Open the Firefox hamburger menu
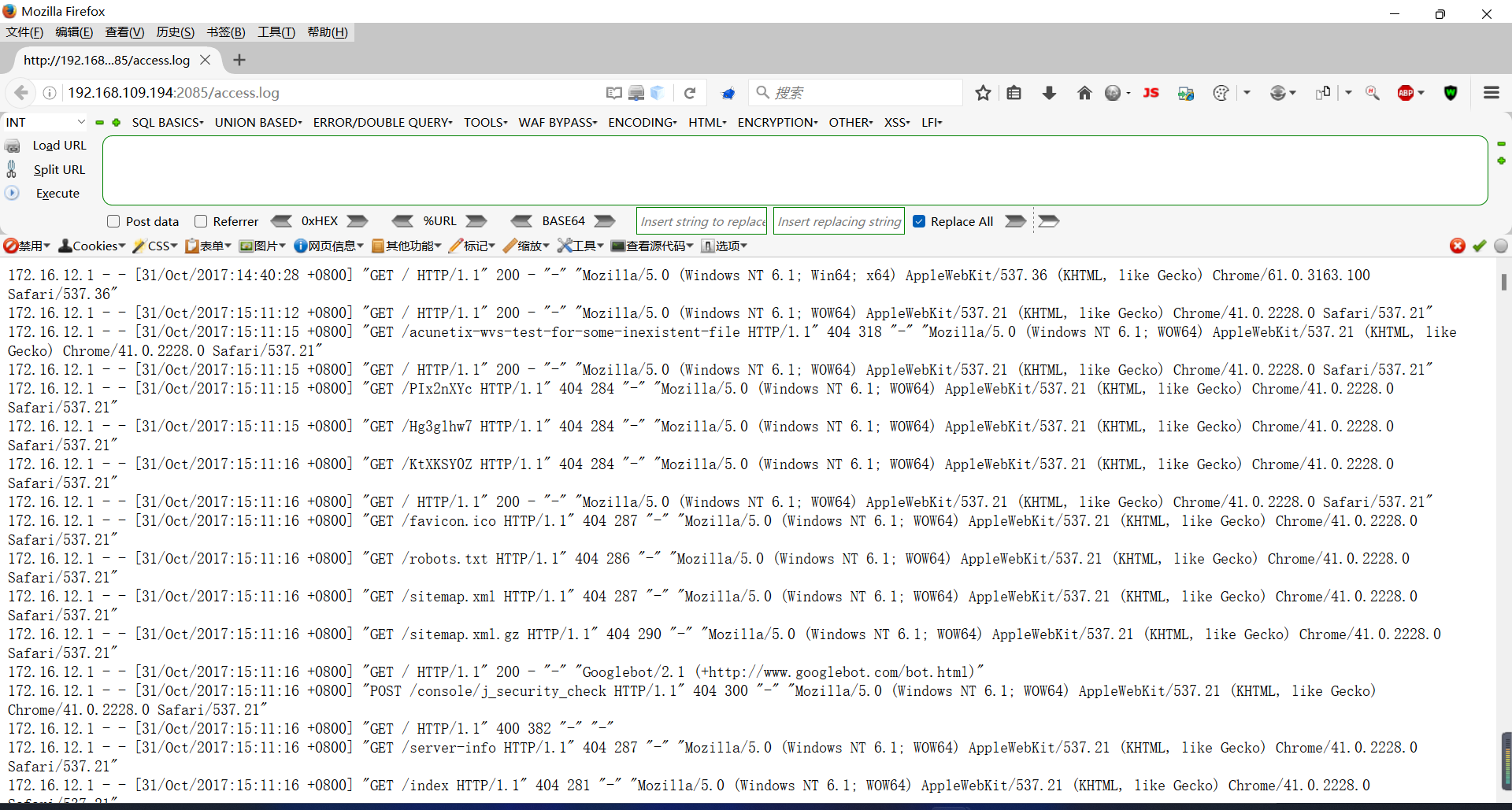 pyautogui.click(x=1491, y=93)
